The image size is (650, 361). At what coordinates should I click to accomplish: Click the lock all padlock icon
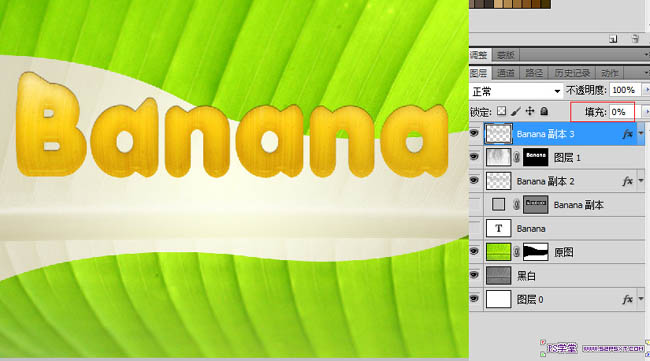pyautogui.click(x=544, y=111)
